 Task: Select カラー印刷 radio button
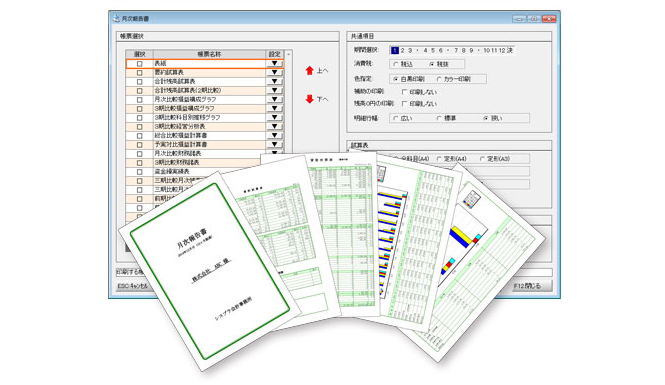tap(453, 79)
